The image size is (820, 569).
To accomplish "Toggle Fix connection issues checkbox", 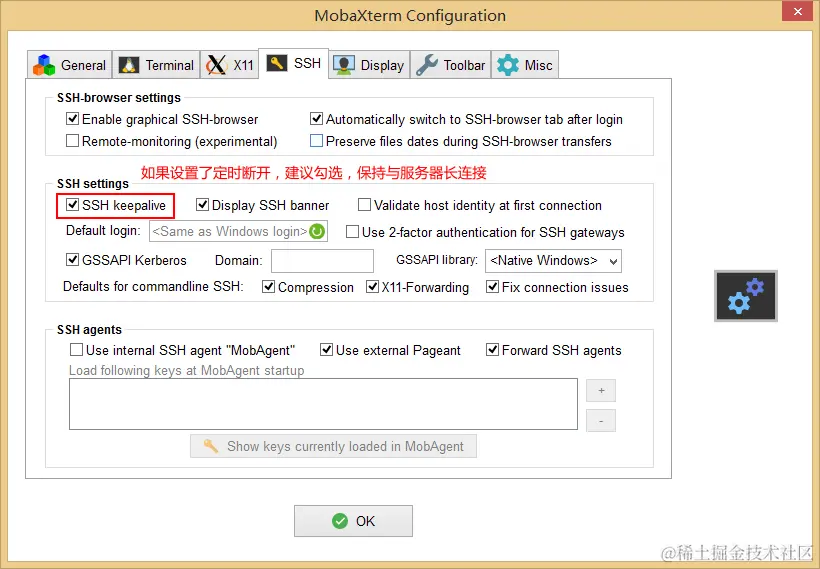I will point(493,287).
